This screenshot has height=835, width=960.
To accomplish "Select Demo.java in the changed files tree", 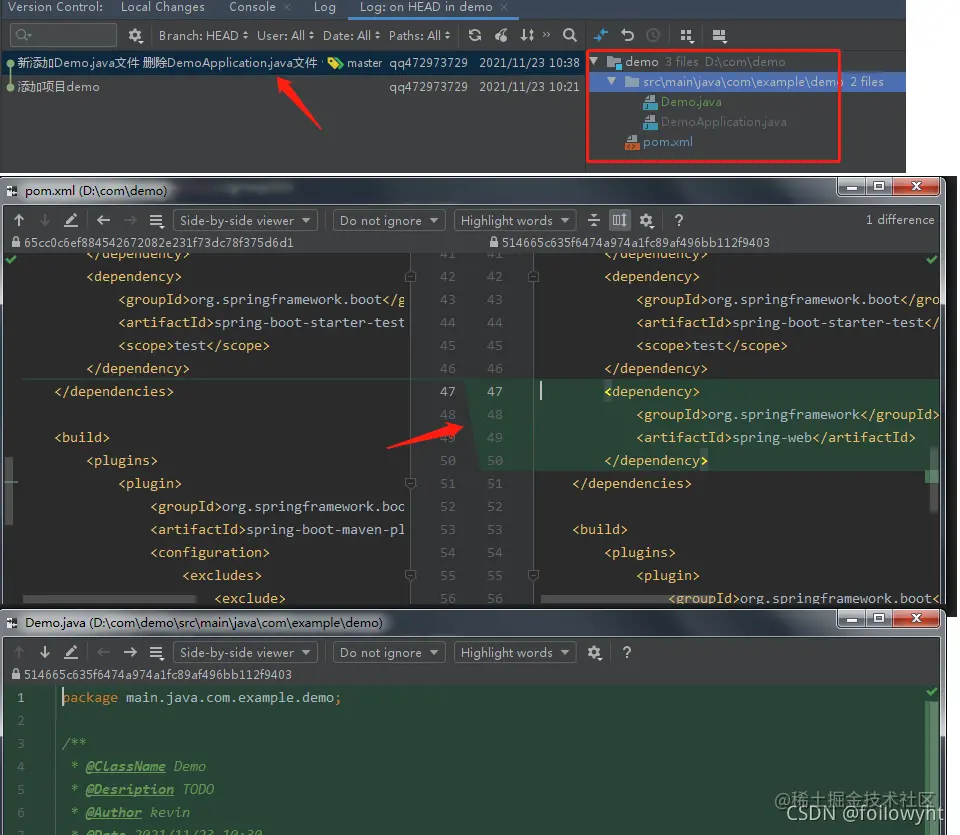I will [x=691, y=102].
